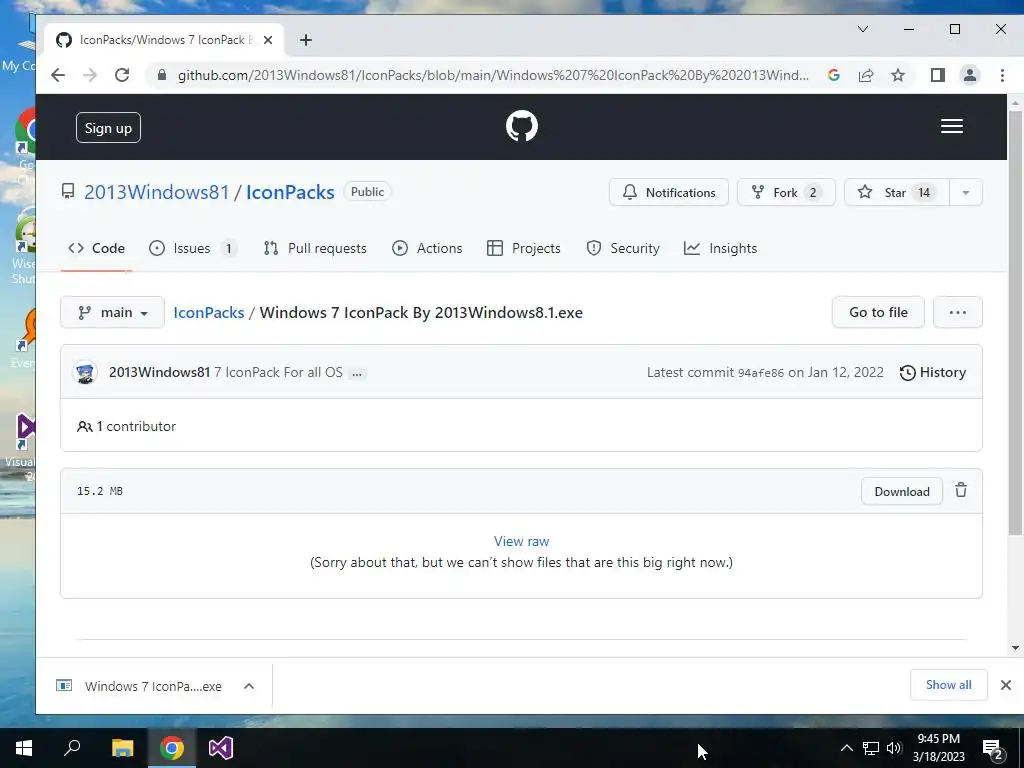Open the hamburger navigation menu
The image size is (1024, 768).
[x=952, y=126]
